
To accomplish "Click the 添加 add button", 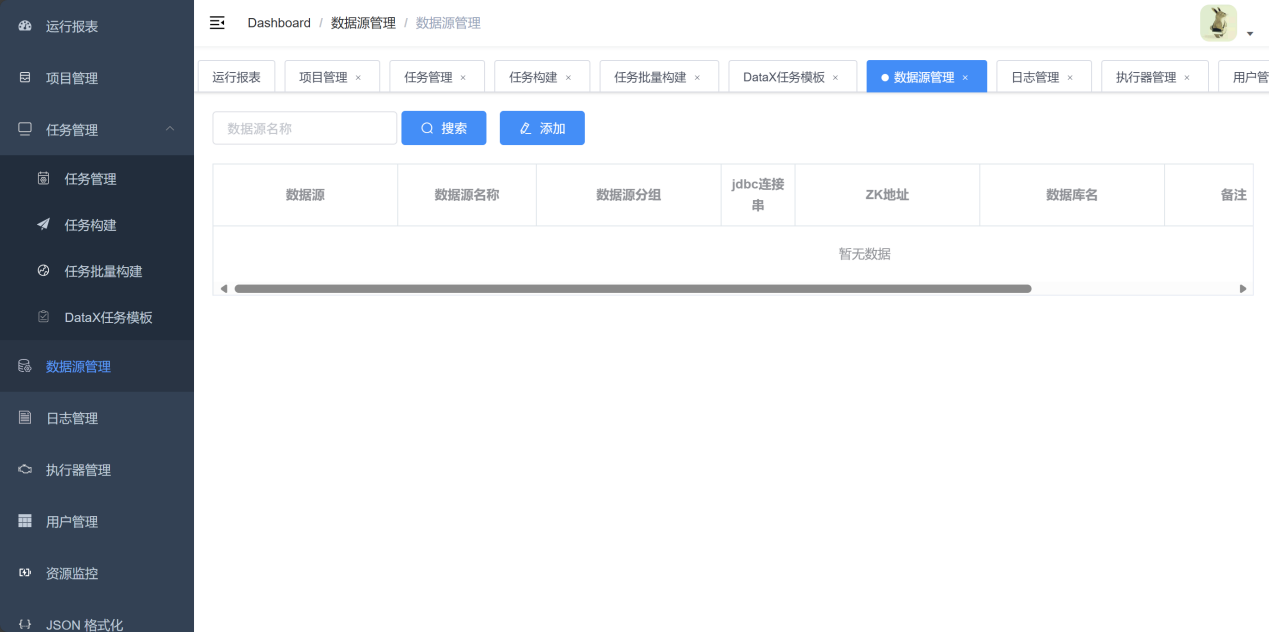I will [x=542, y=128].
